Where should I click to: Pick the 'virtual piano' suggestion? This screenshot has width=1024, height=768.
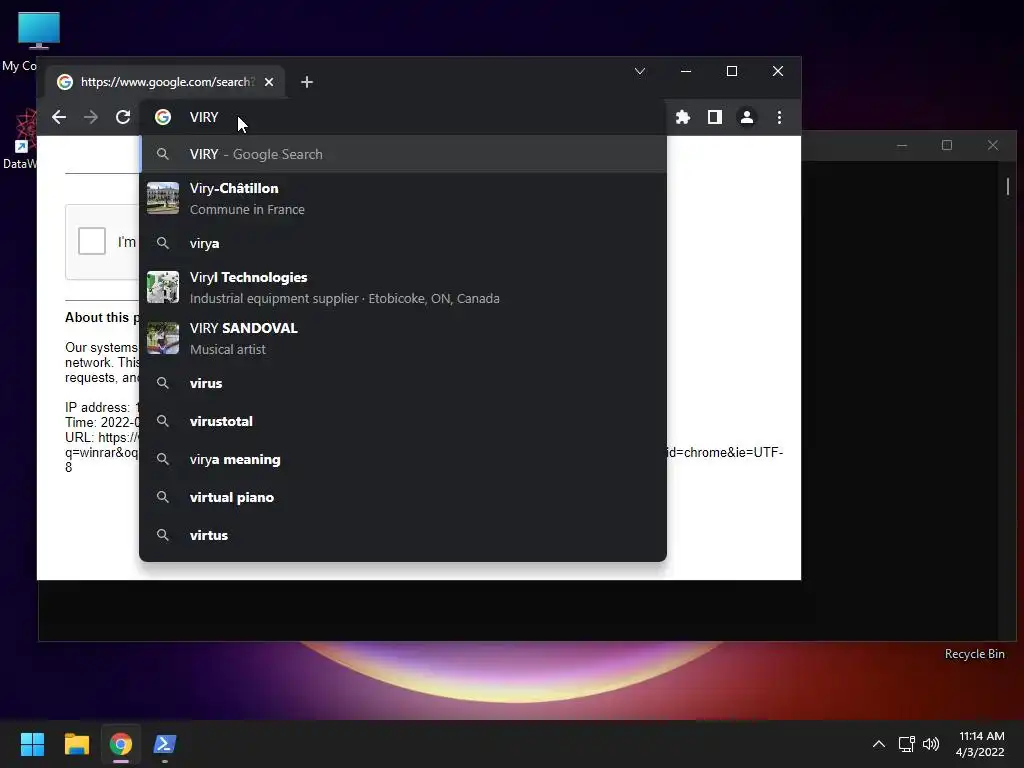point(403,497)
